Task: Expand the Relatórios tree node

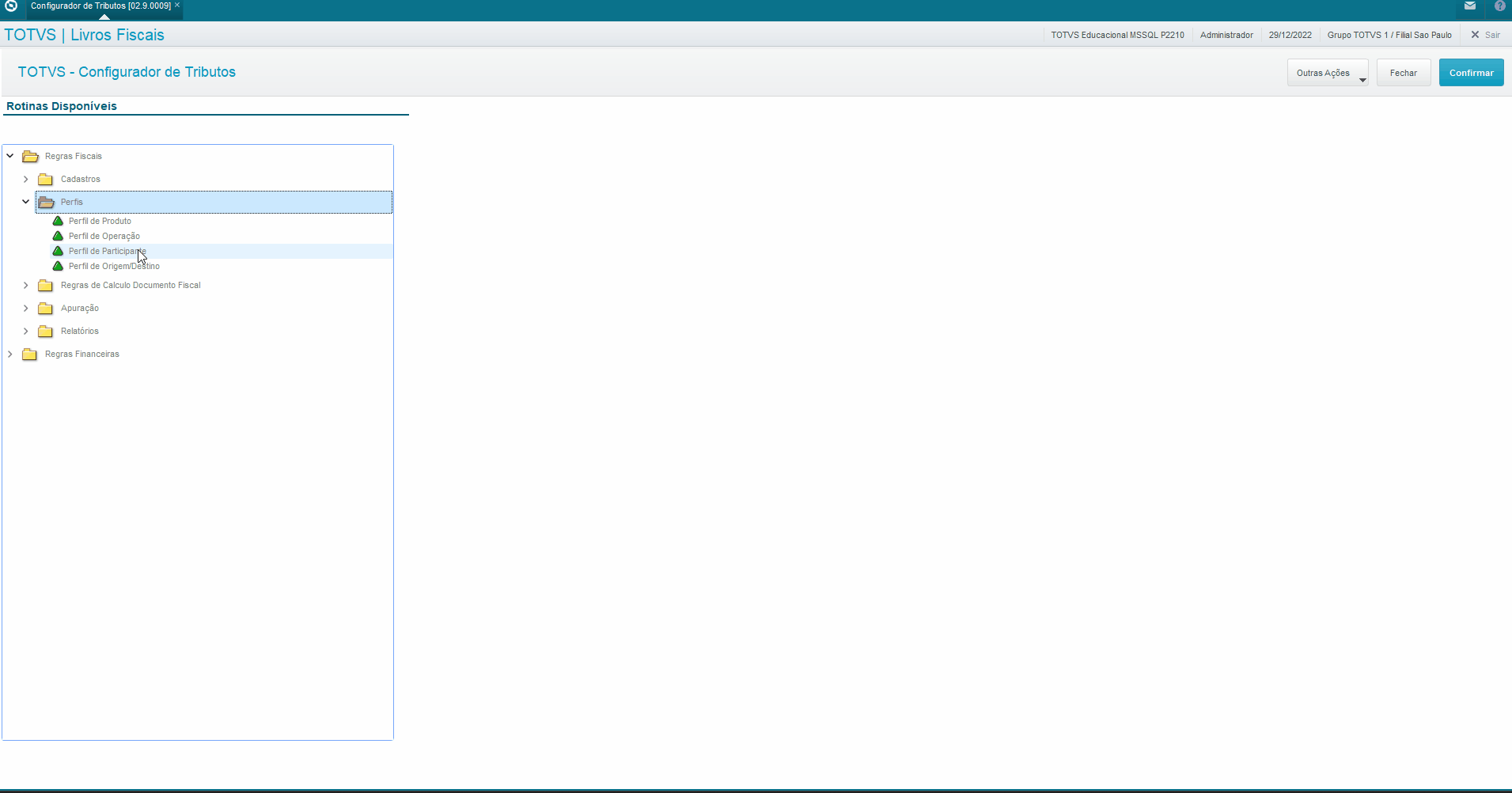Action: pyautogui.click(x=26, y=331)
